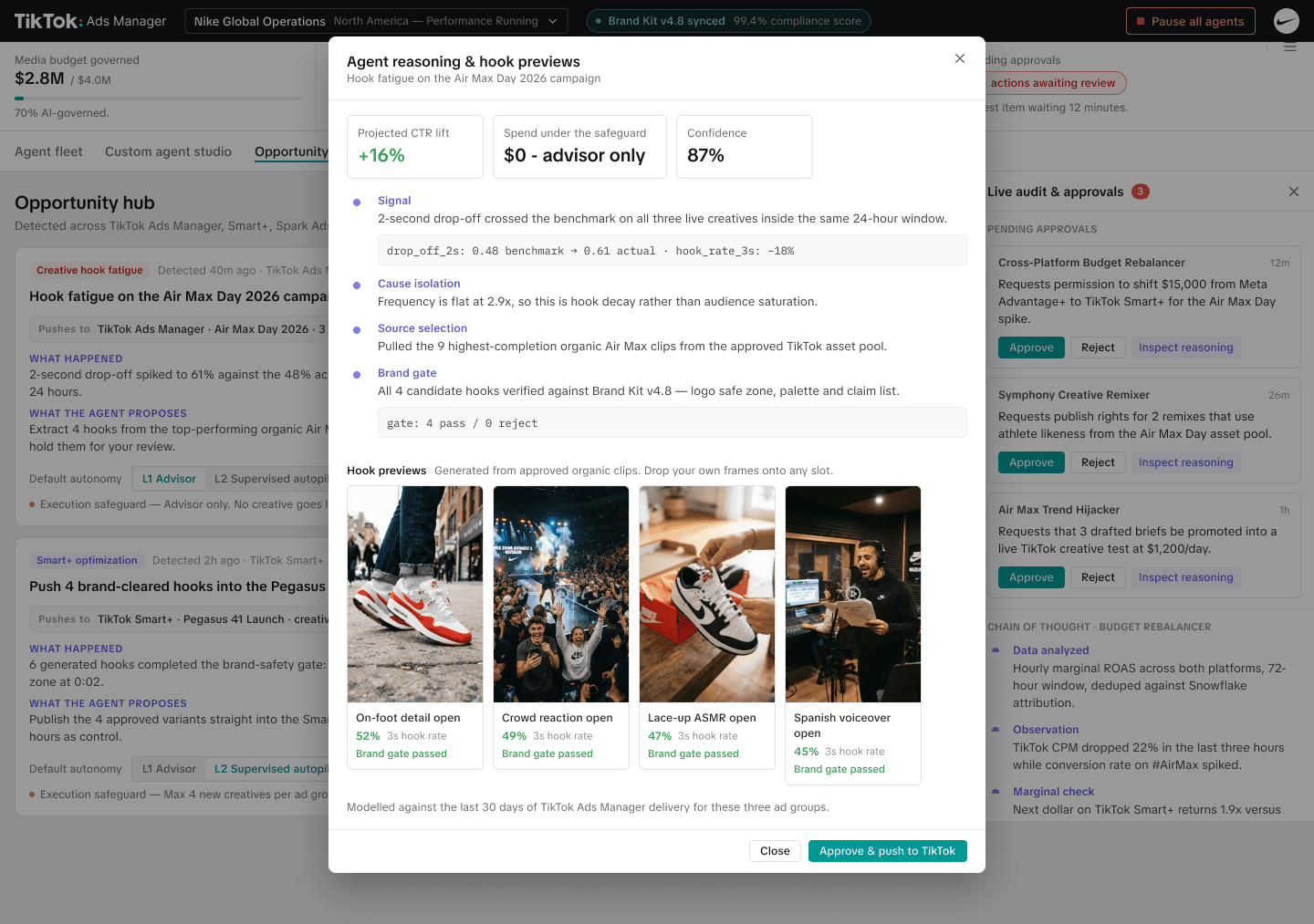The image size is (1314, 924).
Task: Approve the Air Max Trend Hijacker request
Action: 1031,577
